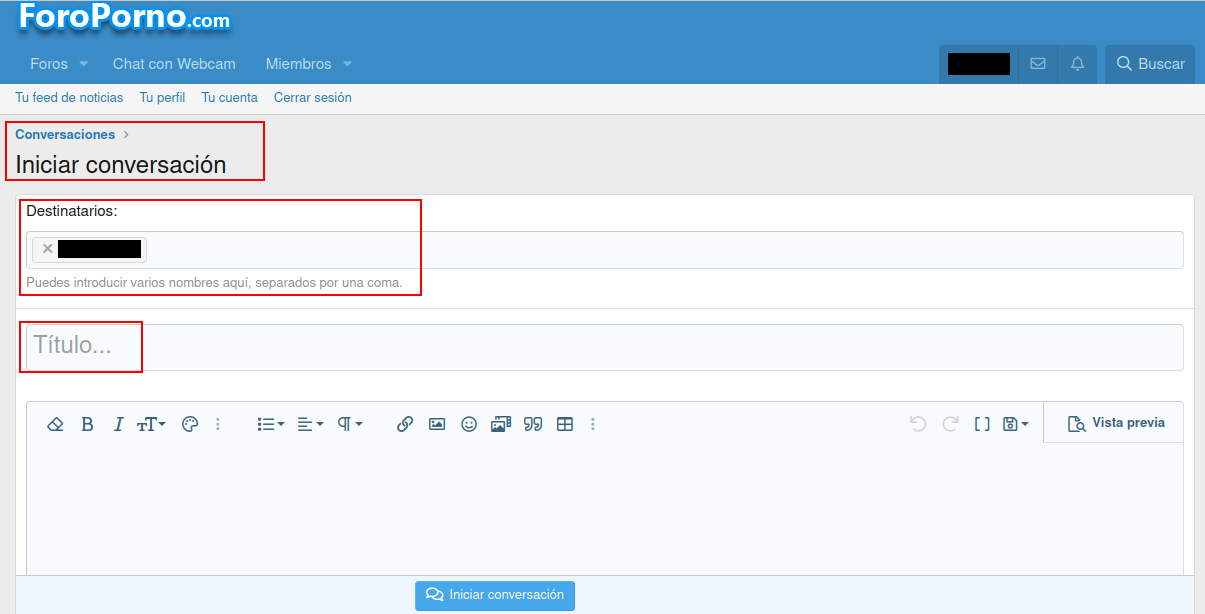Toggle italic formatting in the editor
The width and height of the screenshot is (1205, 614).
pyautogui.click(x=118, y=424)
